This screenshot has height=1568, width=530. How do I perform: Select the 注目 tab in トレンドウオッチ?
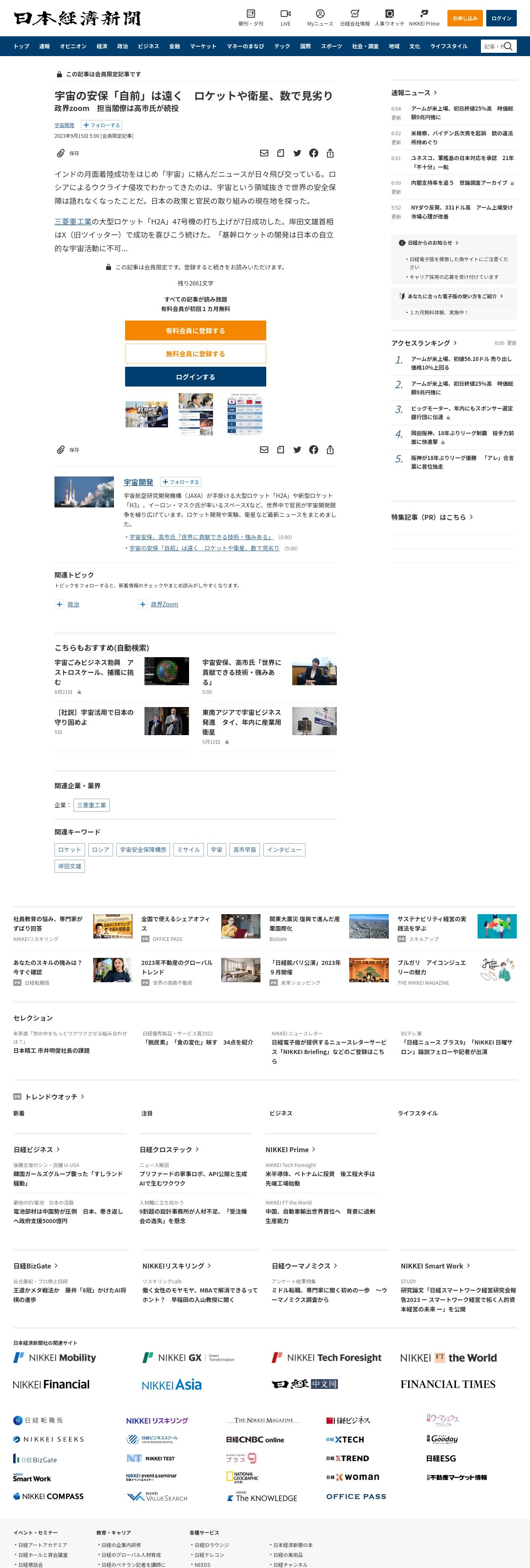click(x=147, y=1113)
